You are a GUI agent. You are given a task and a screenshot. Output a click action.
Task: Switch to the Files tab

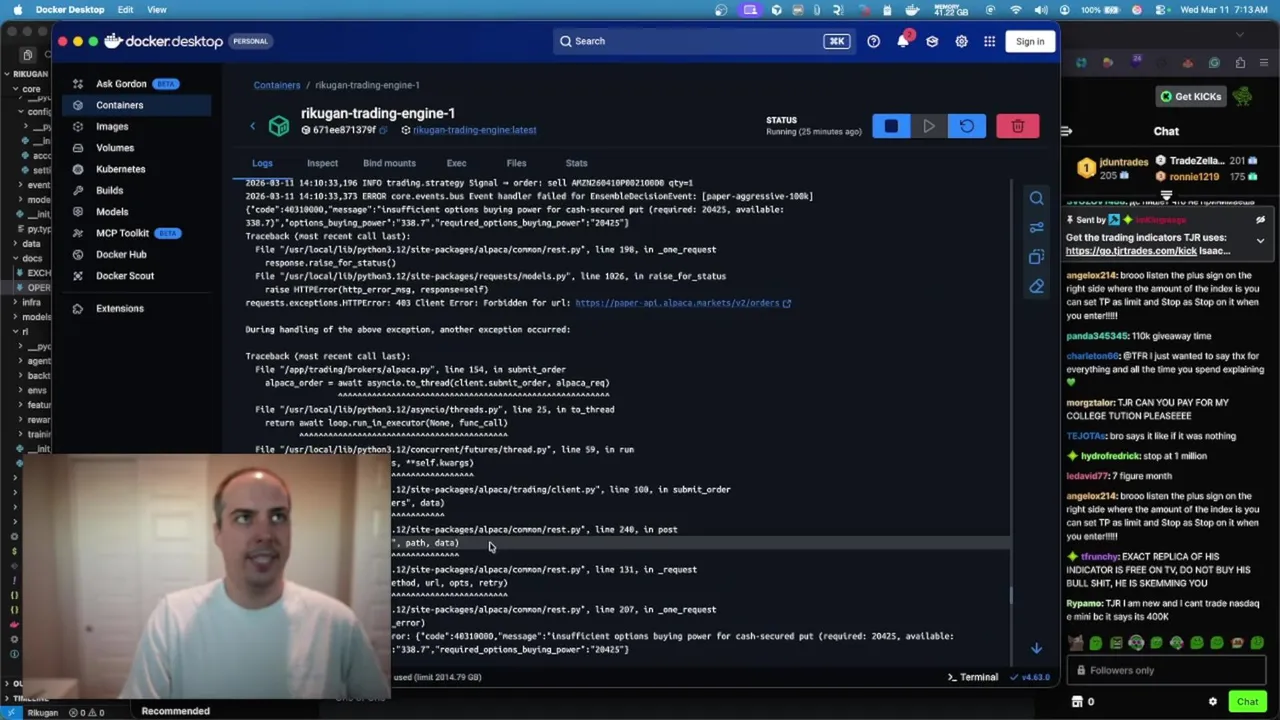(516, 163)
